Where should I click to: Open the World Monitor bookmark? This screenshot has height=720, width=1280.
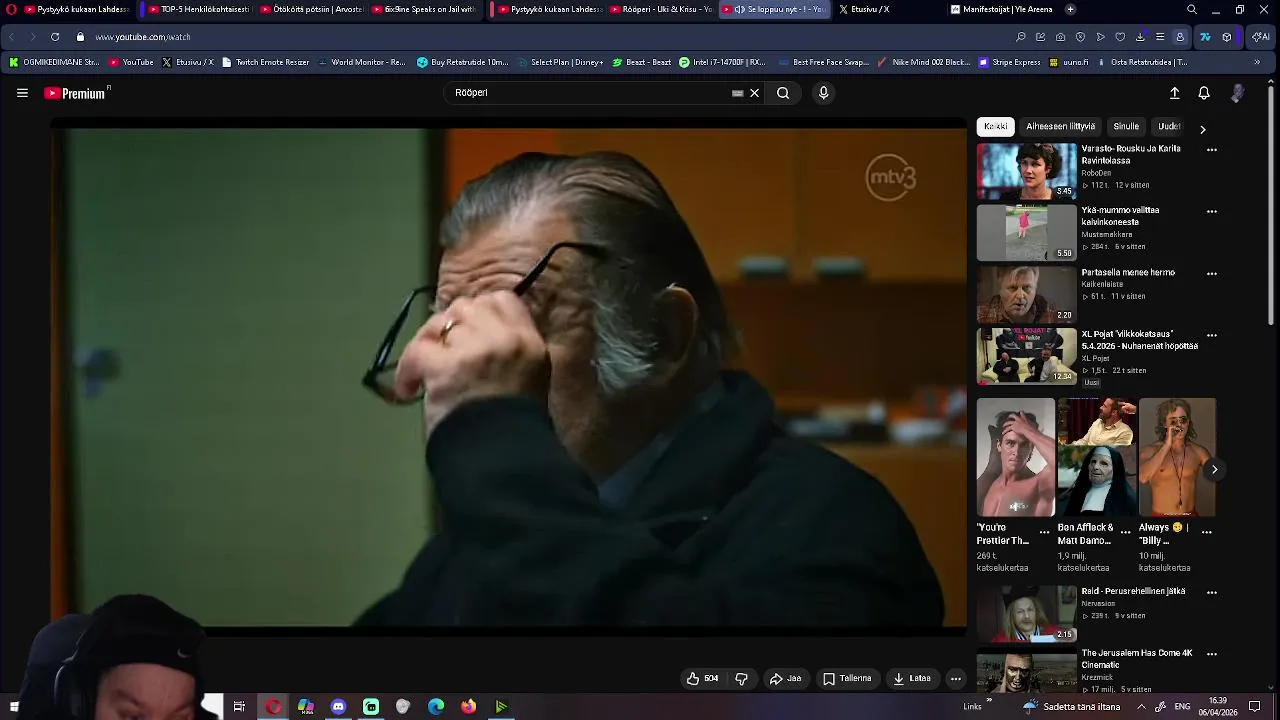point(362,62)
